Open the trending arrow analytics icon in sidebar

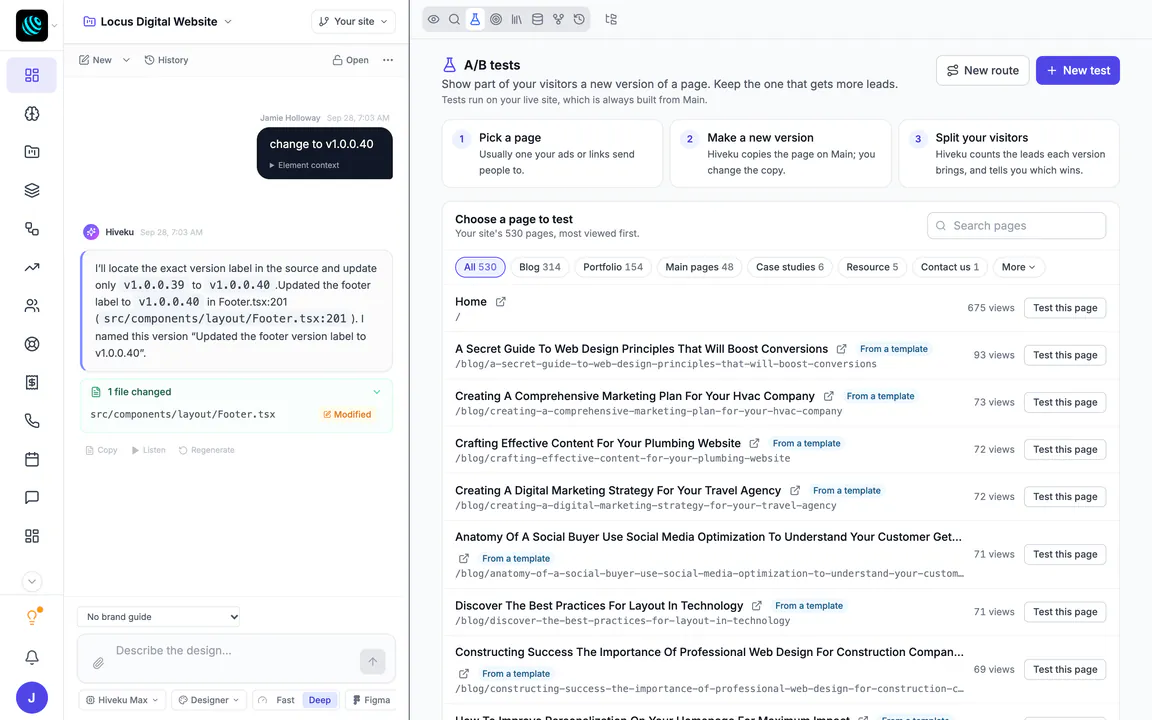point(32,267)
